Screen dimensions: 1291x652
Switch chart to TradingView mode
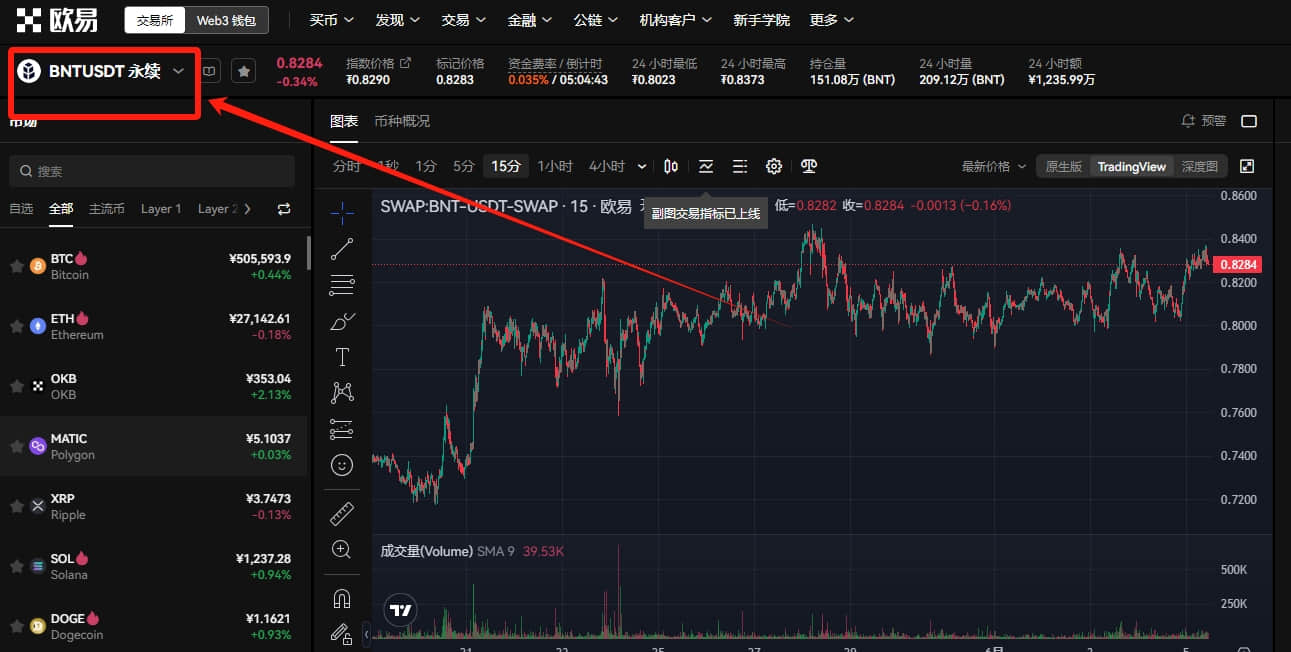(x=1132, y=166)
